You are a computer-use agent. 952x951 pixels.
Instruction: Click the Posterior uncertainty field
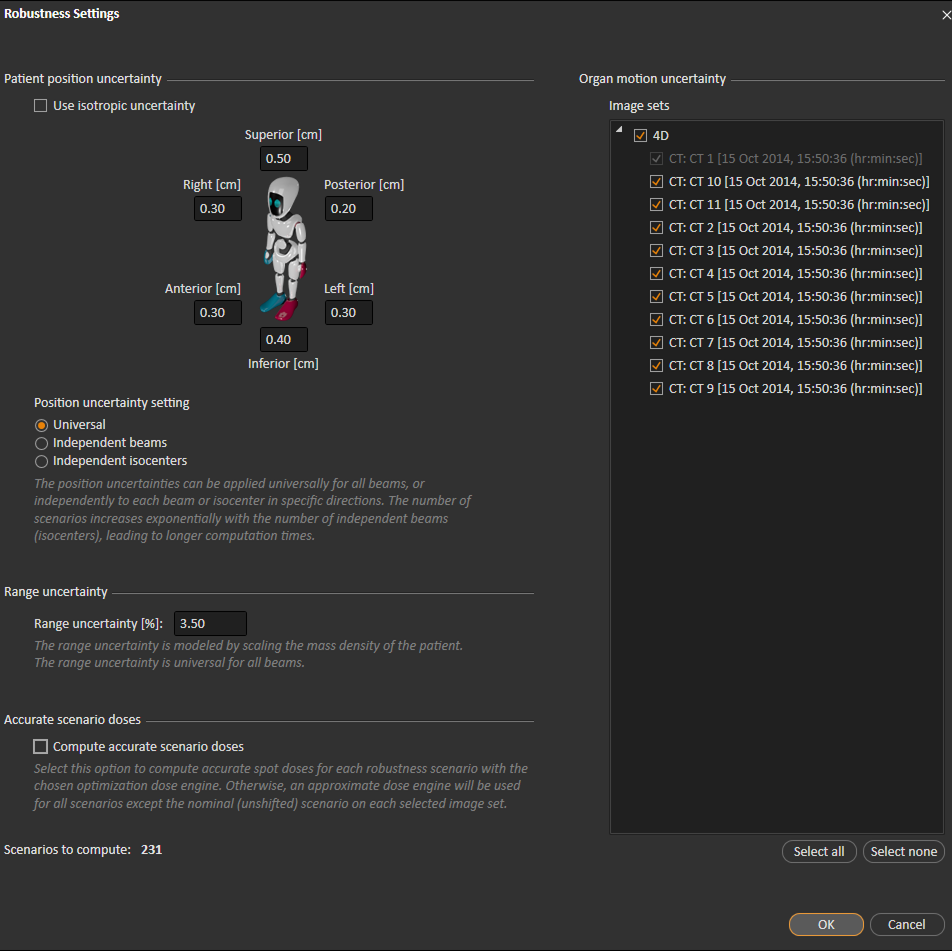348,209
